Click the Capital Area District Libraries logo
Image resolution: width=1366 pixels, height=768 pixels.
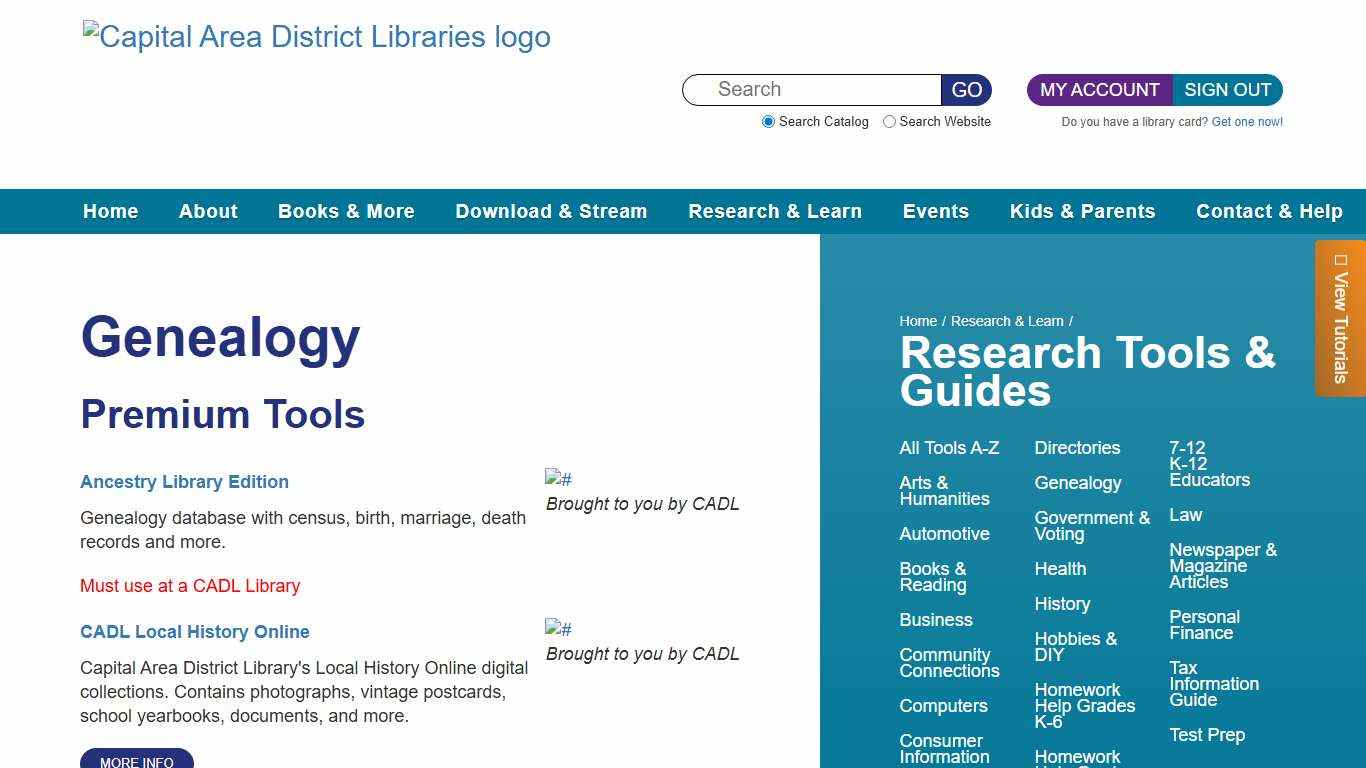315,36
